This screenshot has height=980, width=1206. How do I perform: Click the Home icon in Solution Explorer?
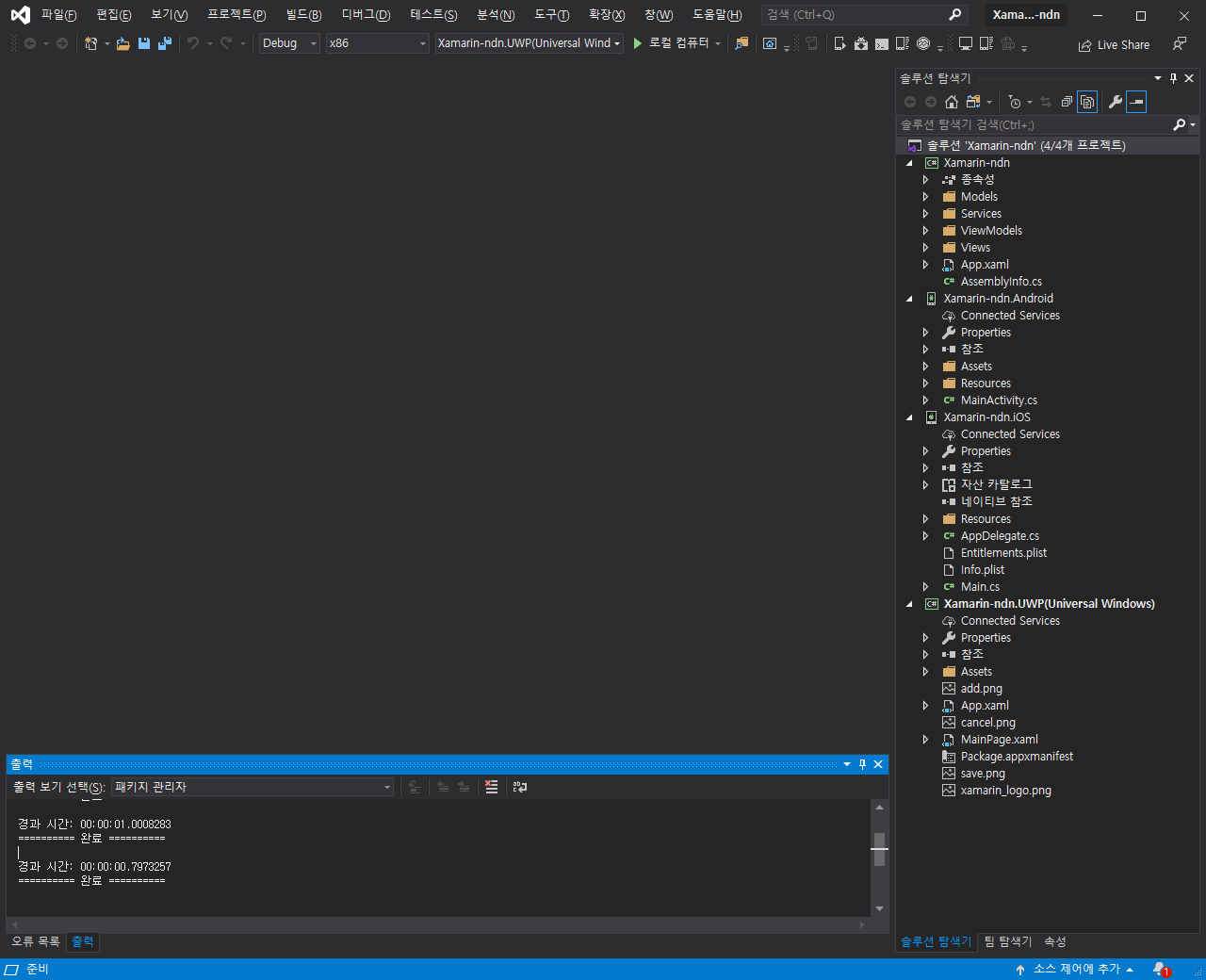tap(952, 102)
